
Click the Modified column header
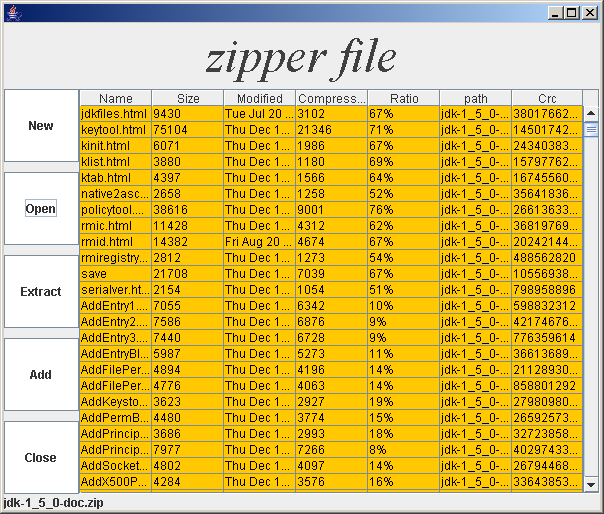click(259, 98)
